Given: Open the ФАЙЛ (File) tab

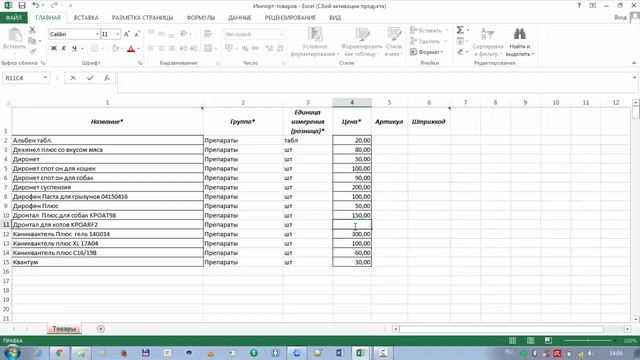Looking at the screenshot, I should pos(13,18).
